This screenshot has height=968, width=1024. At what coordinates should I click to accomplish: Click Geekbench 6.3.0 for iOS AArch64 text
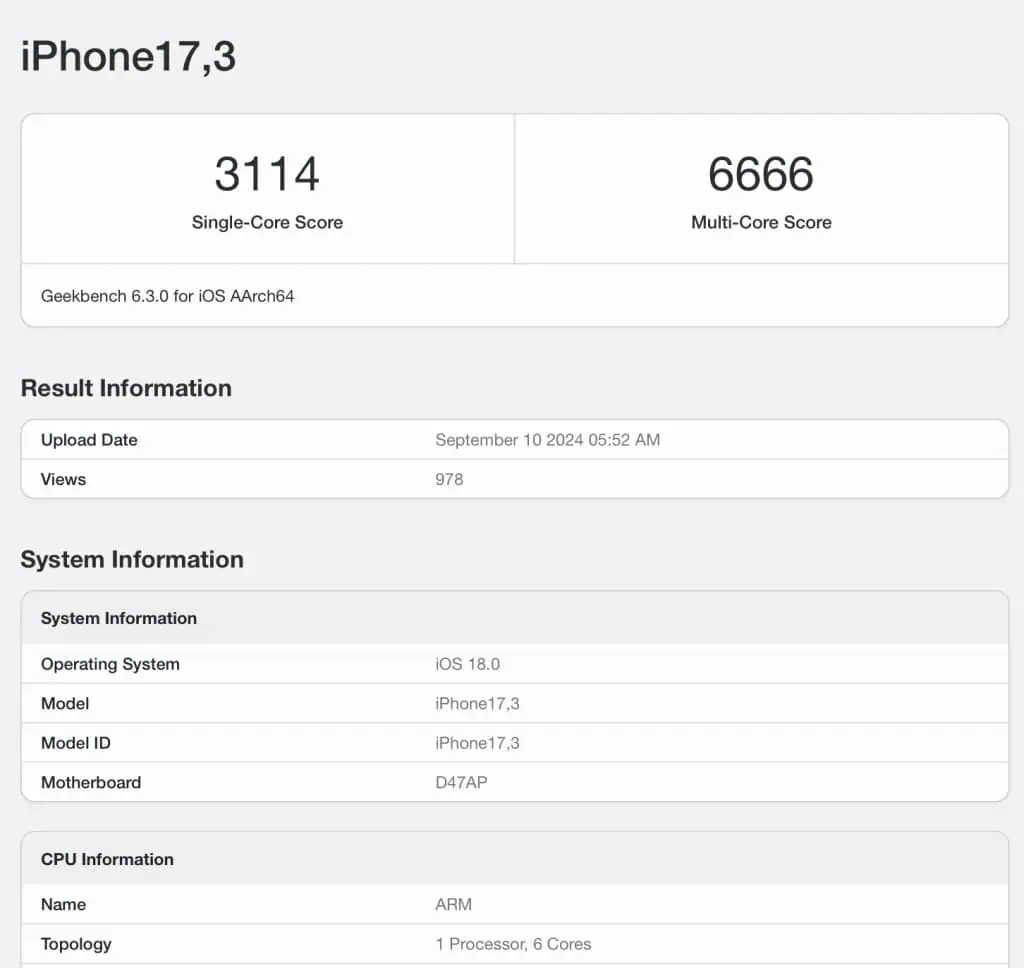click(167, 296)
